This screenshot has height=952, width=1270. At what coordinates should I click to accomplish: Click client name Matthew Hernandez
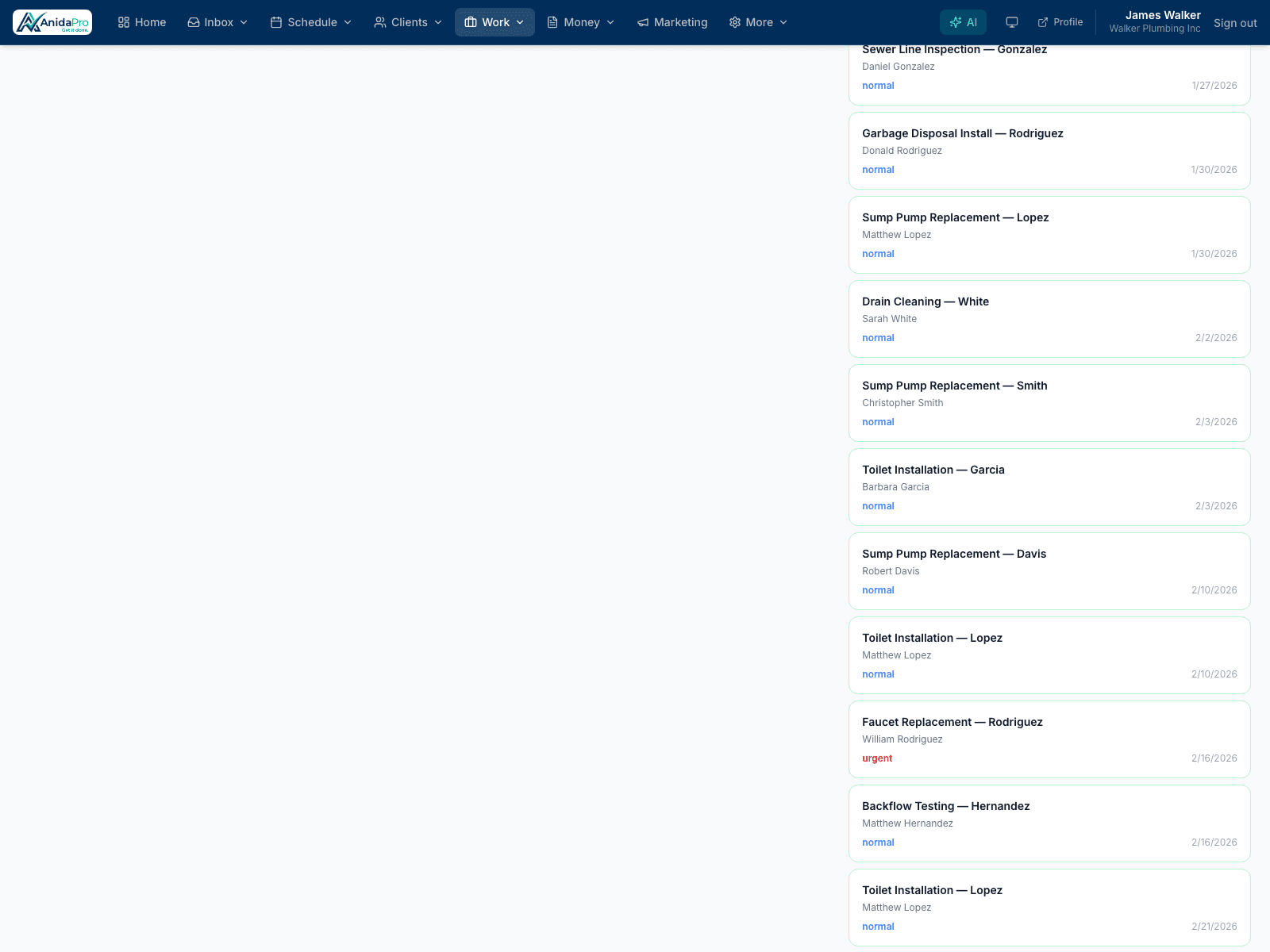tap(908, 823)
